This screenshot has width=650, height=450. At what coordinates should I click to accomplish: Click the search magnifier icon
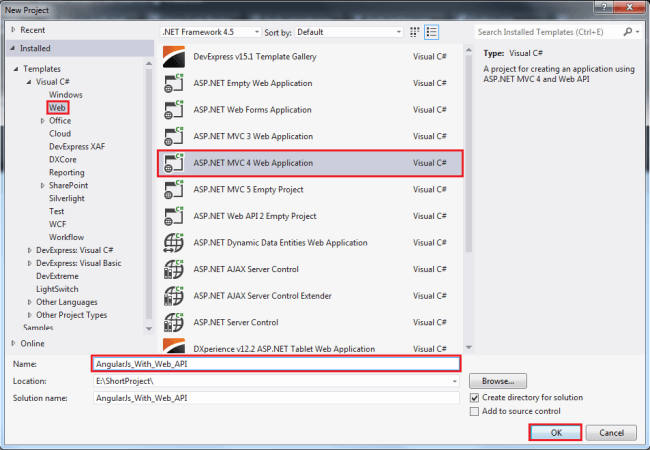[628, 31]
